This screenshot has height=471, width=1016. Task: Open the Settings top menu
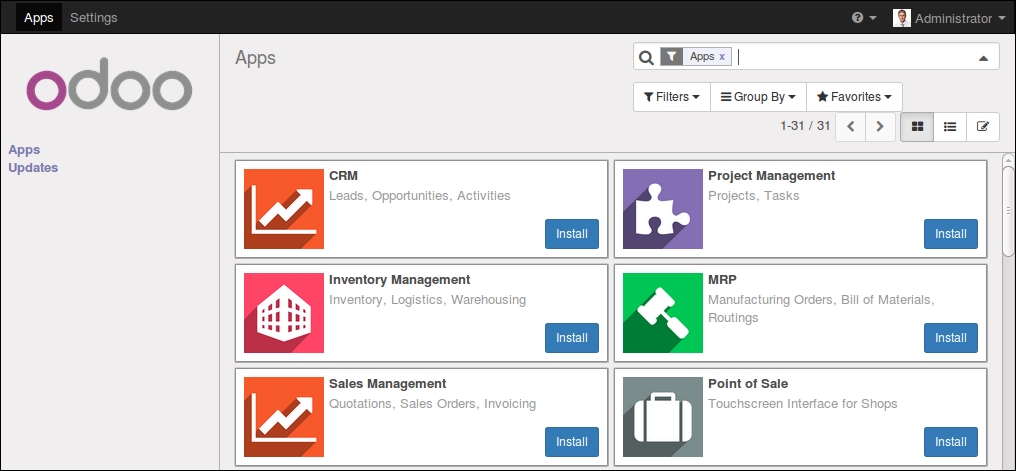pos(94,17)
